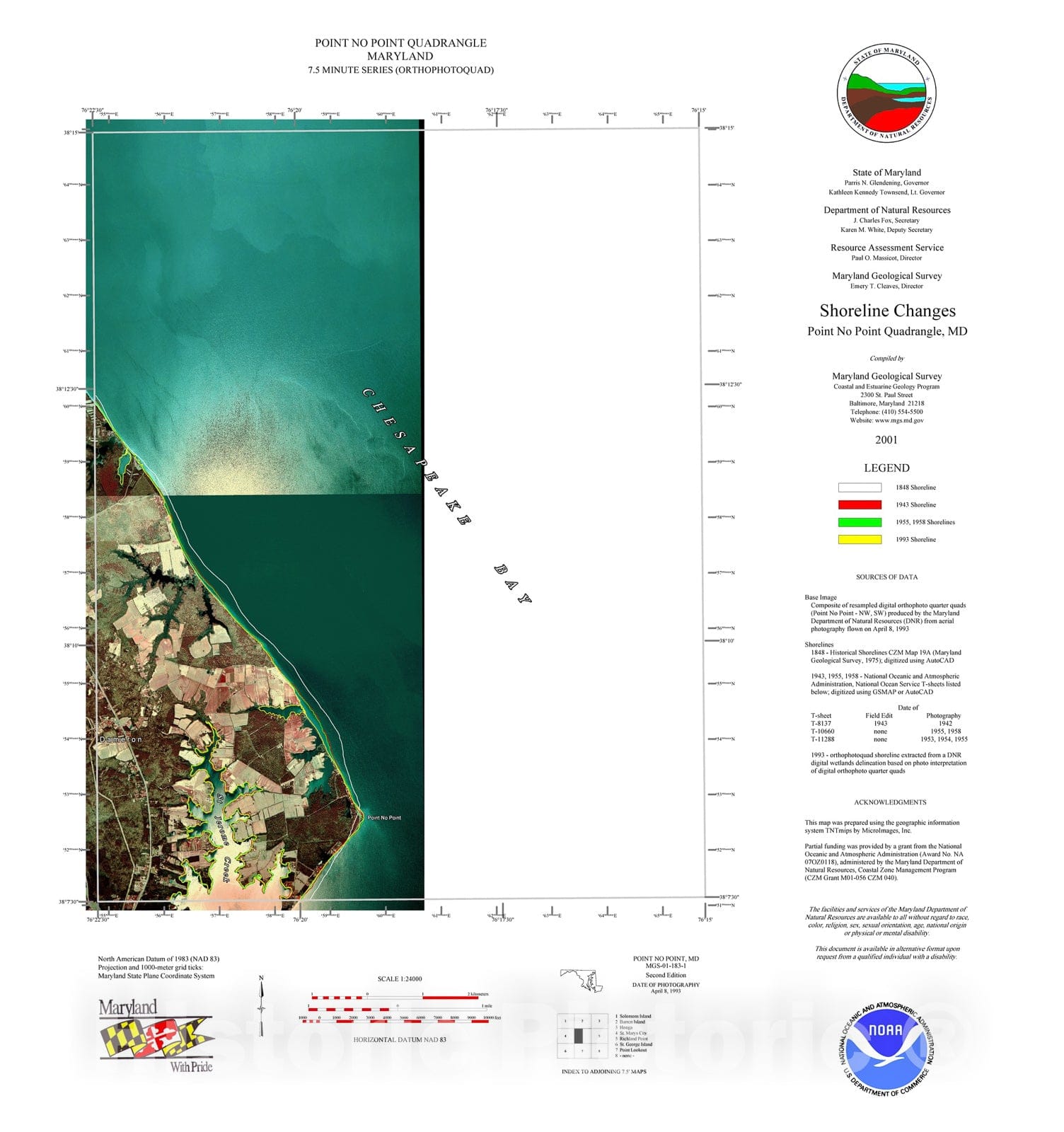Click the Maryland state outline locator map
This screenshot has height=1132, width=1064.
[x=582, y=981]
